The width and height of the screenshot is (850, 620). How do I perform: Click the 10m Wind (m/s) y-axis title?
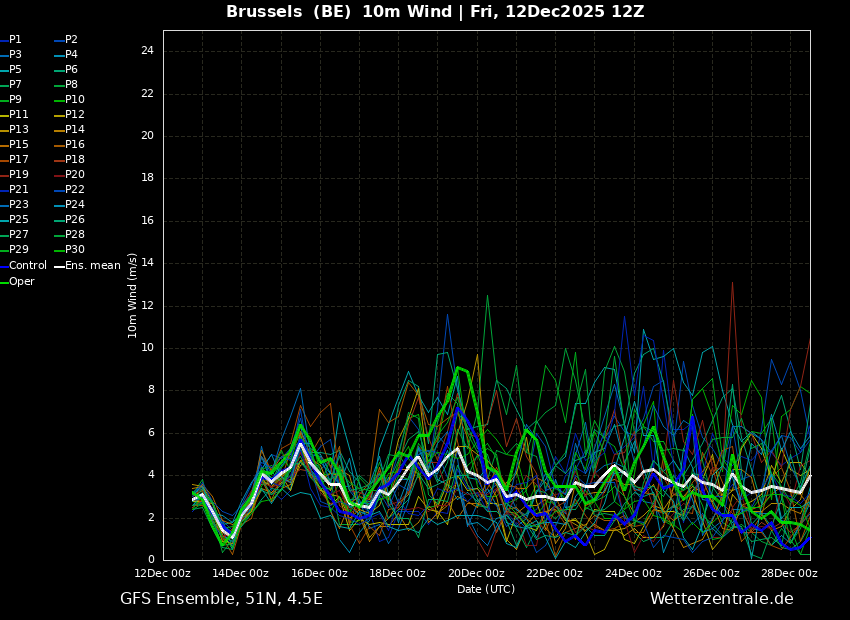coord(133,295)
